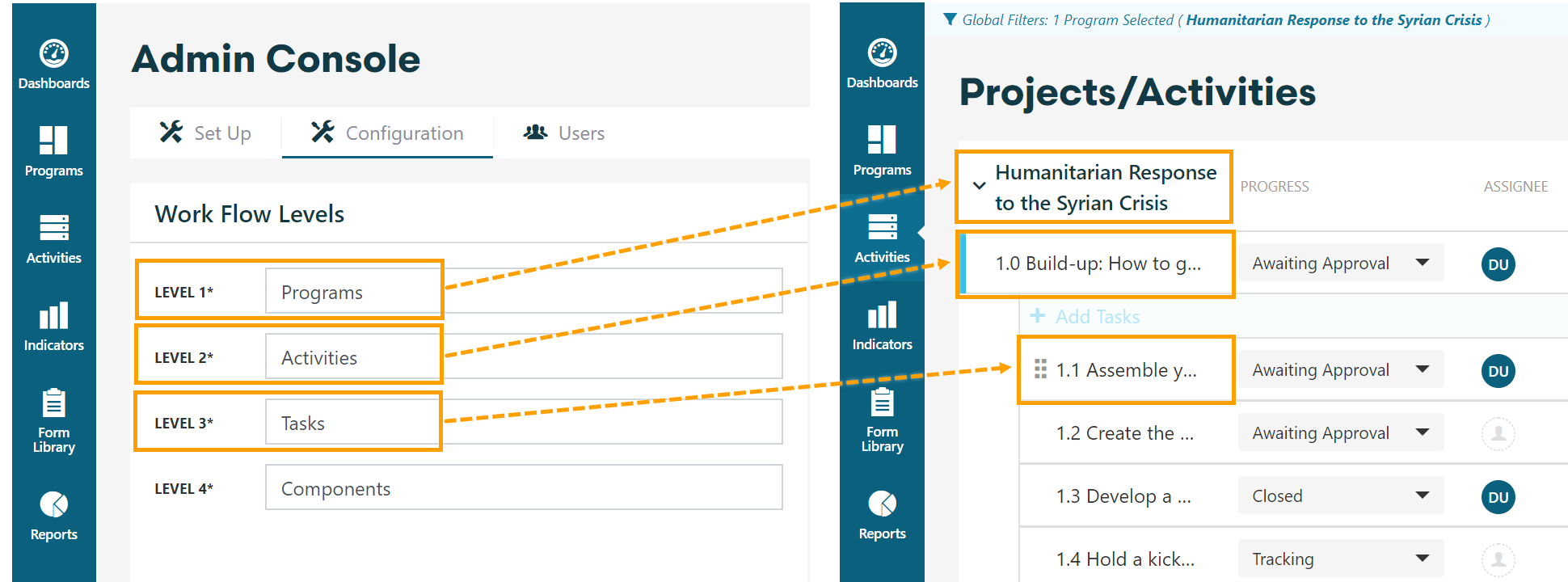The image size is (1568, 582).
Task: Click the Humanitarian Response global filter link
Action: [x=1334, y=20]
